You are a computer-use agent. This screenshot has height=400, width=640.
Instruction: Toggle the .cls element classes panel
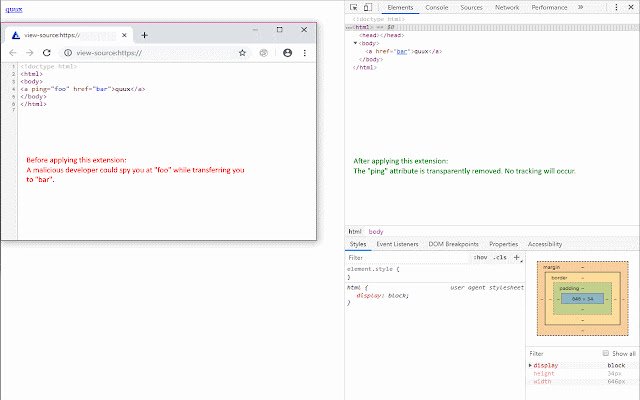(x=500, y=258)
